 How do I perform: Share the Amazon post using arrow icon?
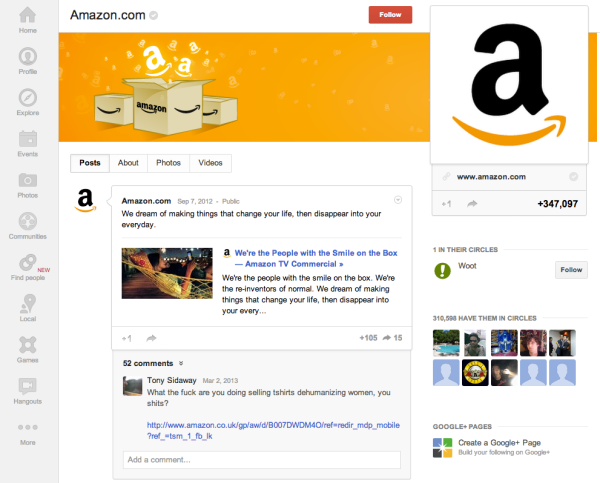[152, 338]
